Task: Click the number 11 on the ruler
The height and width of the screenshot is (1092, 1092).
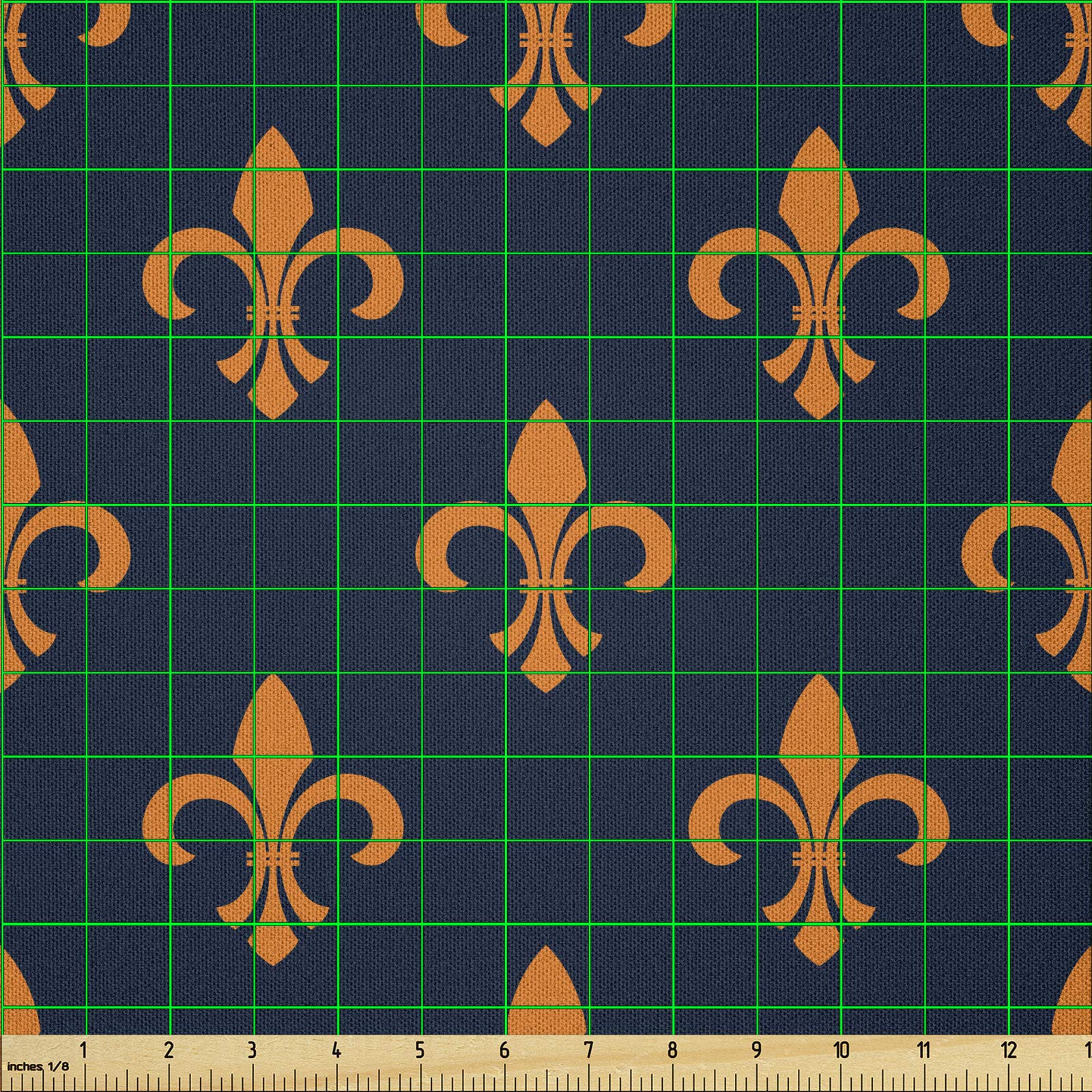Action: (924, 1049)
